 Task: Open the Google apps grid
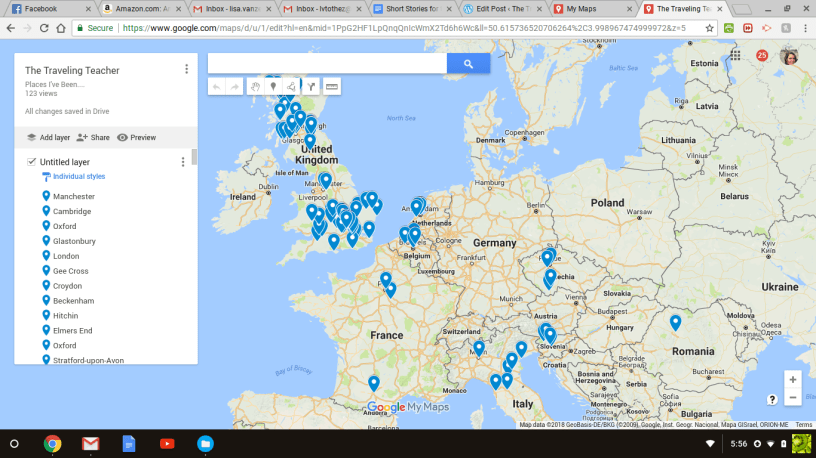(735, 56)
